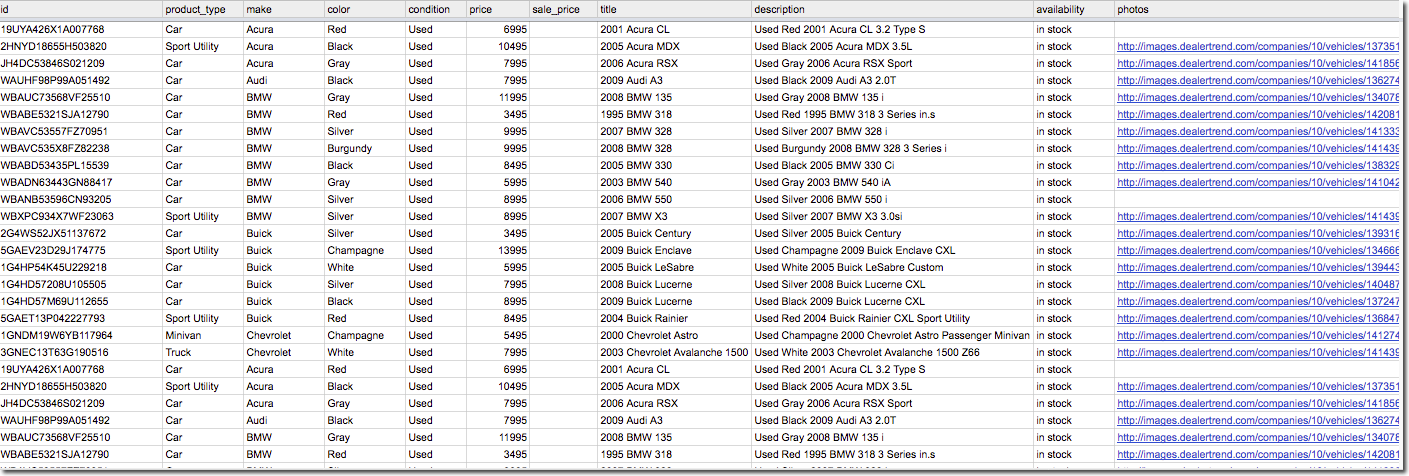1409x476 pixels.
Task: Click id cell 1G4HD57208U105505
Action: [81, 284]
